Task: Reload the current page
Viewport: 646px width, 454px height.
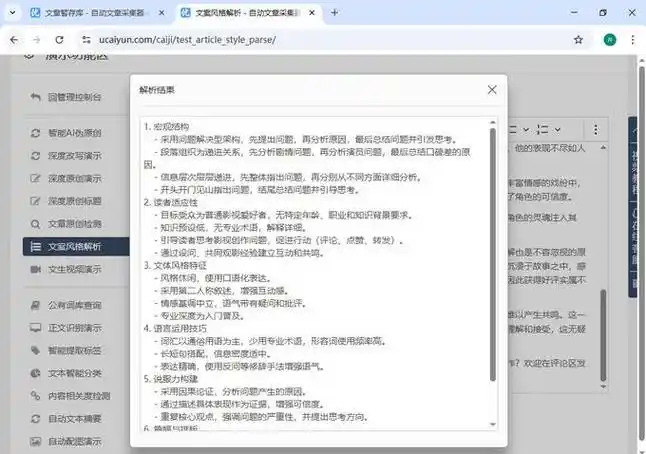Action: [x=59, y=40]
